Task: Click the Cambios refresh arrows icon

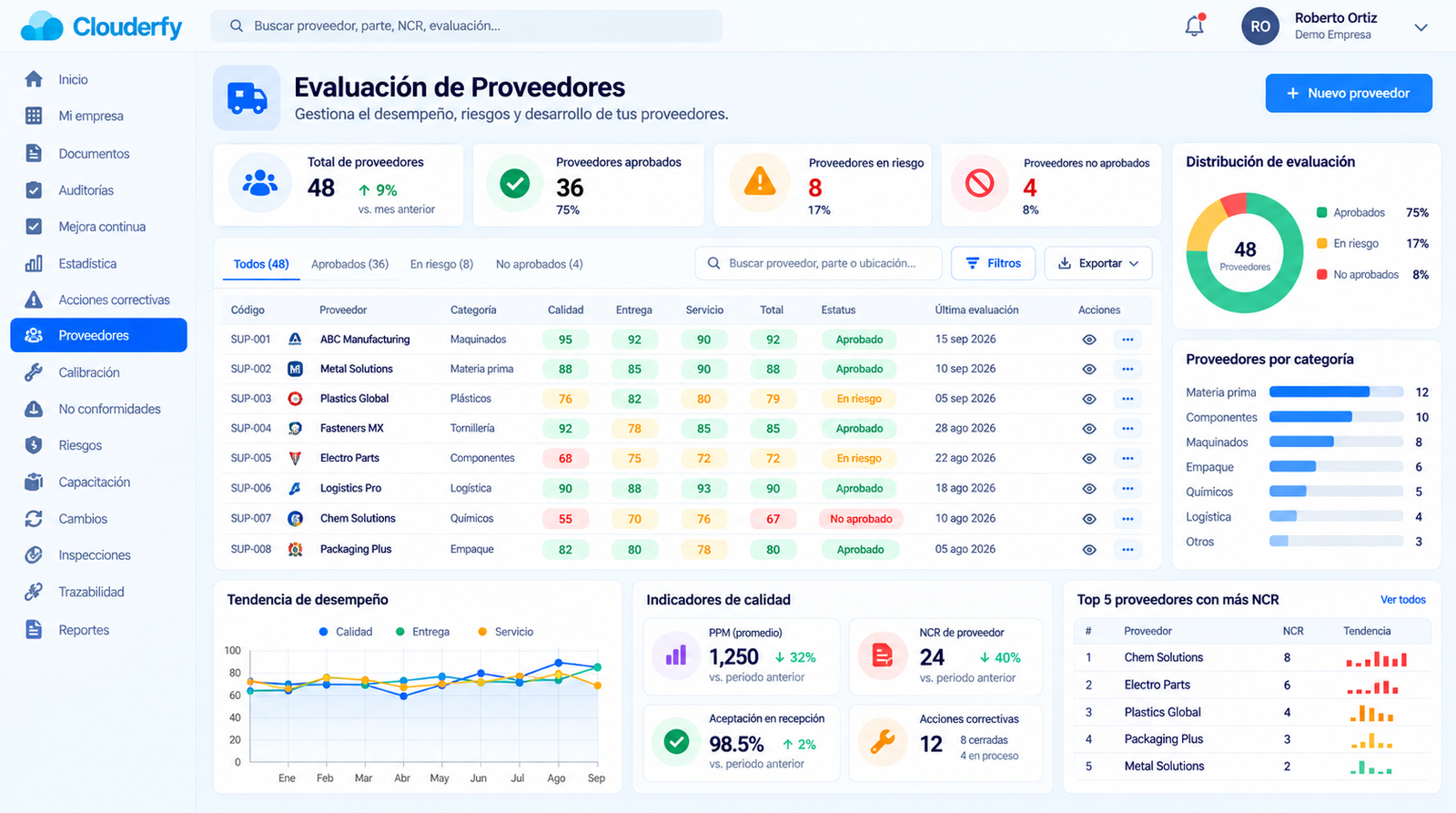Action: point(34,518)
